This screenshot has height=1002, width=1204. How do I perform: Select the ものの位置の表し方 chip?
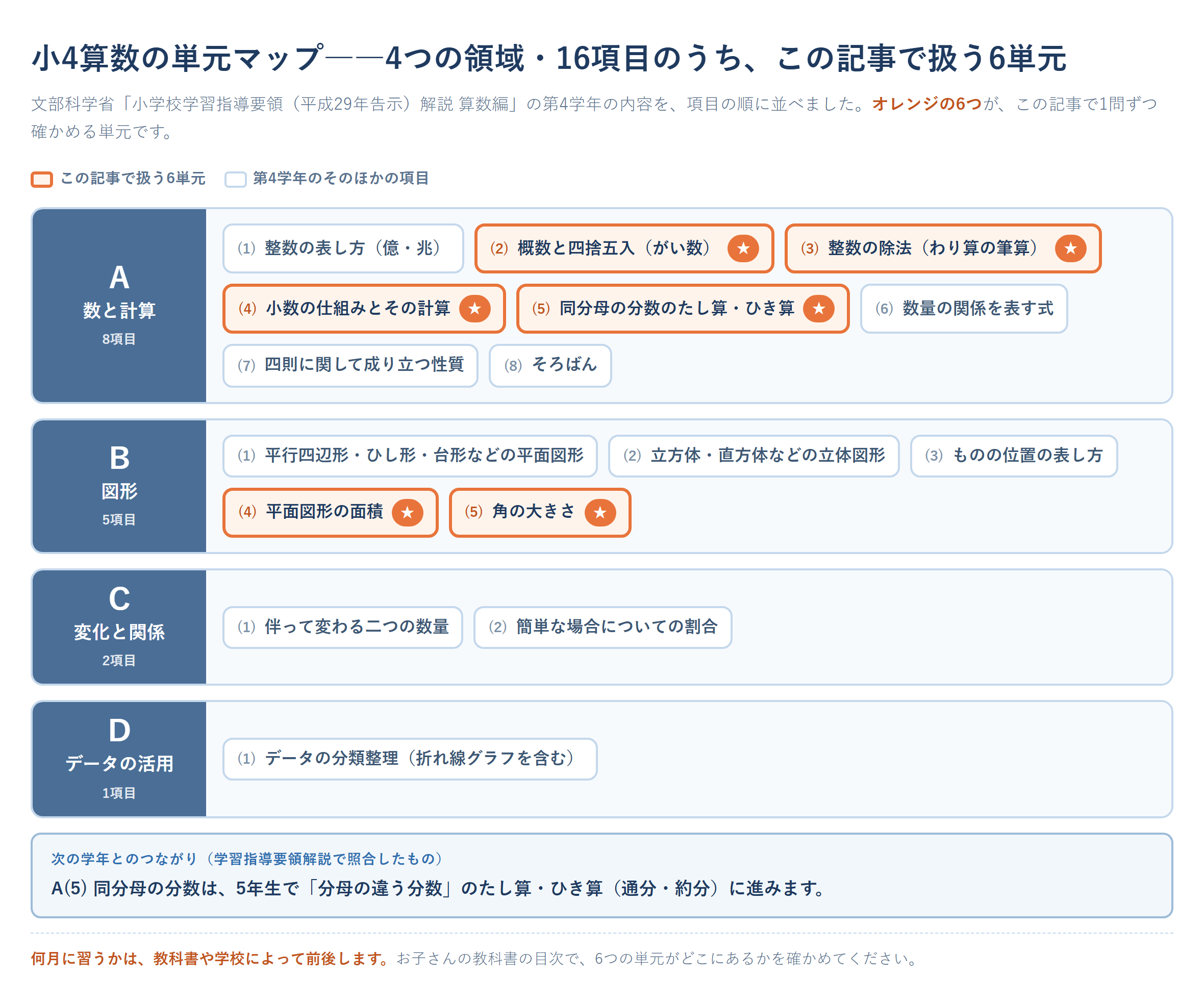pos(1014,456)
